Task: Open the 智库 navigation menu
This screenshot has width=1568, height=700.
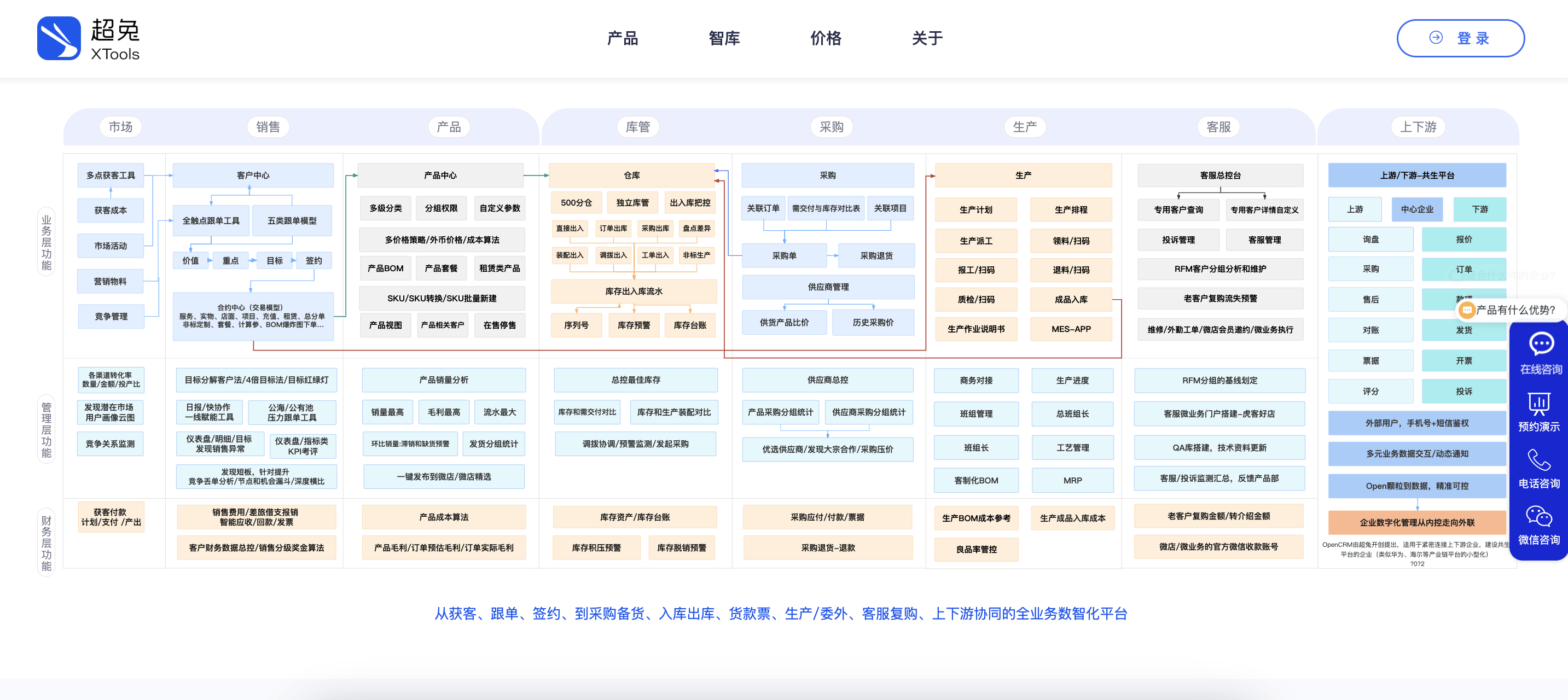Action: pyautogui.click(x=724, y=38)
